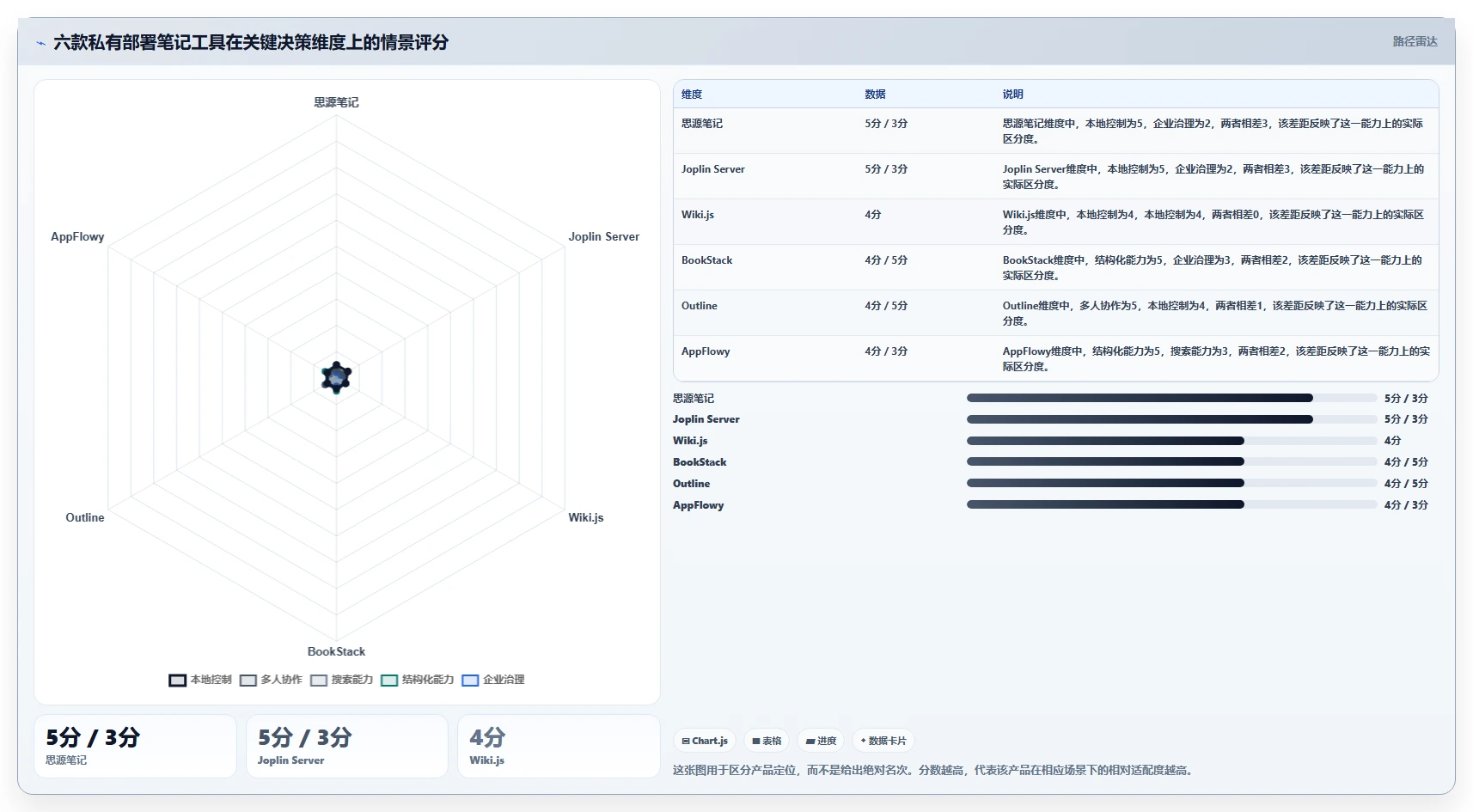Click the 维度 column header
This screenshot has width=1473, height=812.
tap(692, 95)
